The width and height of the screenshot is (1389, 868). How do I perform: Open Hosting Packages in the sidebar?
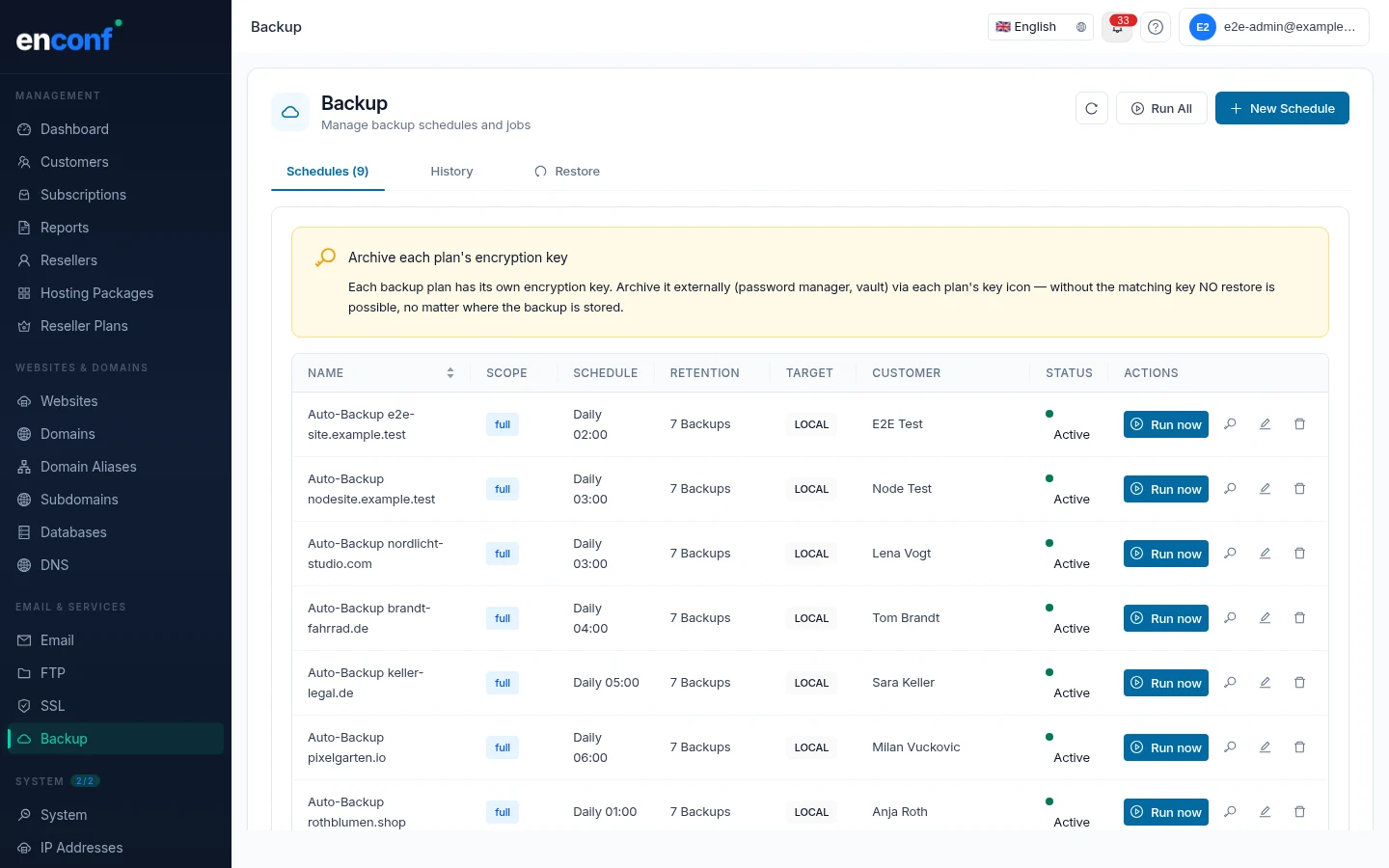(x=116, y=293)
